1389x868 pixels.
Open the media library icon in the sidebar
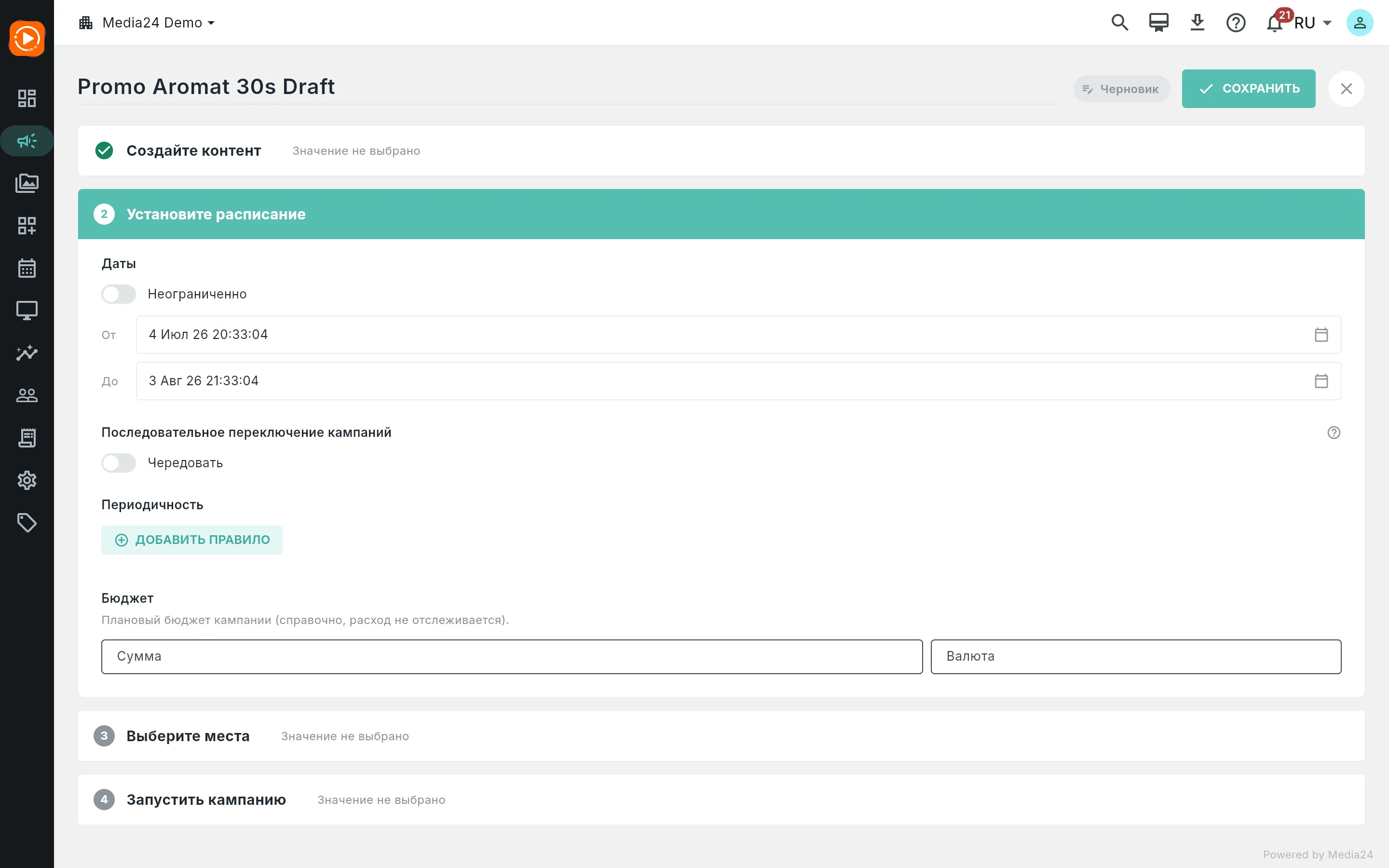coord(27,183)
